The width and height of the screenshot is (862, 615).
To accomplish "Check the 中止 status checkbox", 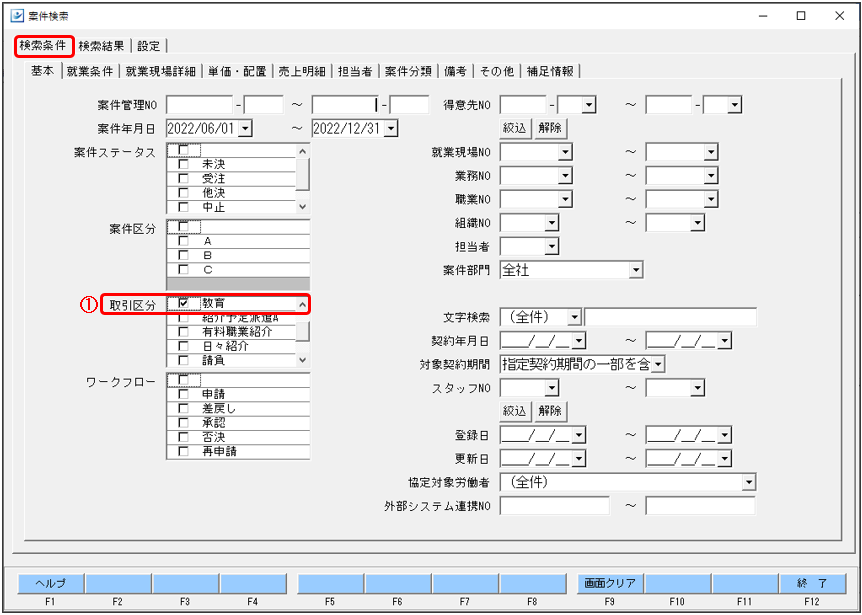I will pos(184,207).
